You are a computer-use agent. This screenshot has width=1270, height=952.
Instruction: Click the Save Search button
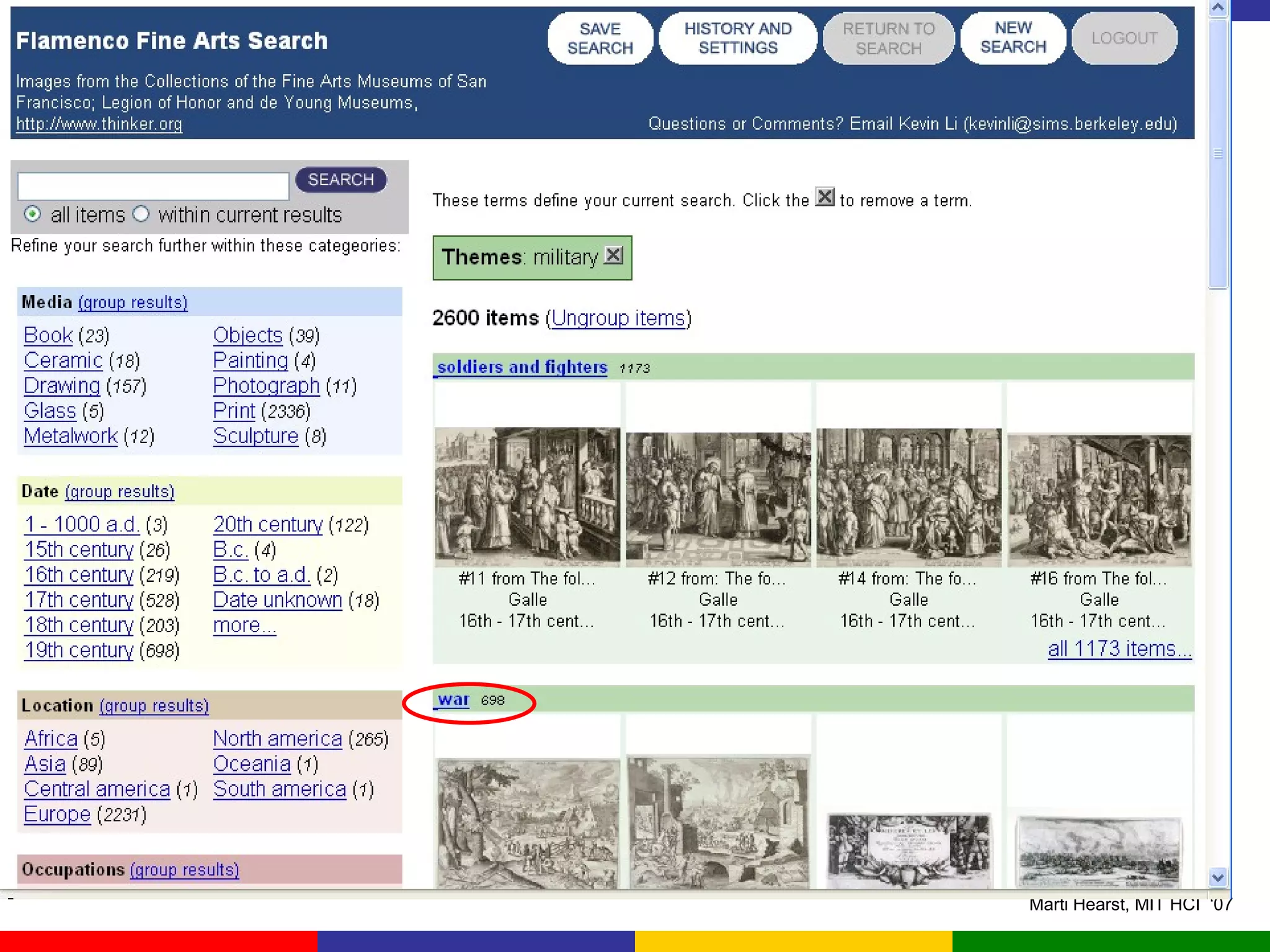pyautogui.click(x=600, y=38)
